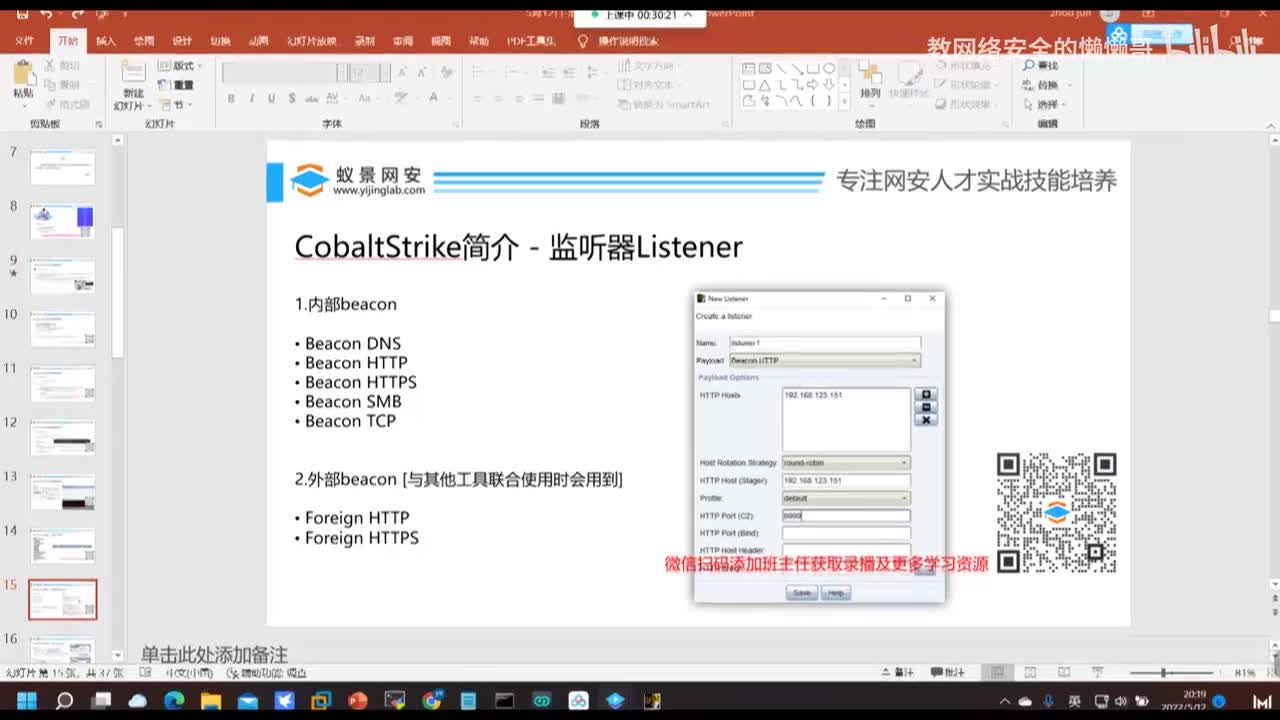1280x720 pixels.
Task: Click the slide thumbnail panel scrollbar
Action: tap(116, 293)
